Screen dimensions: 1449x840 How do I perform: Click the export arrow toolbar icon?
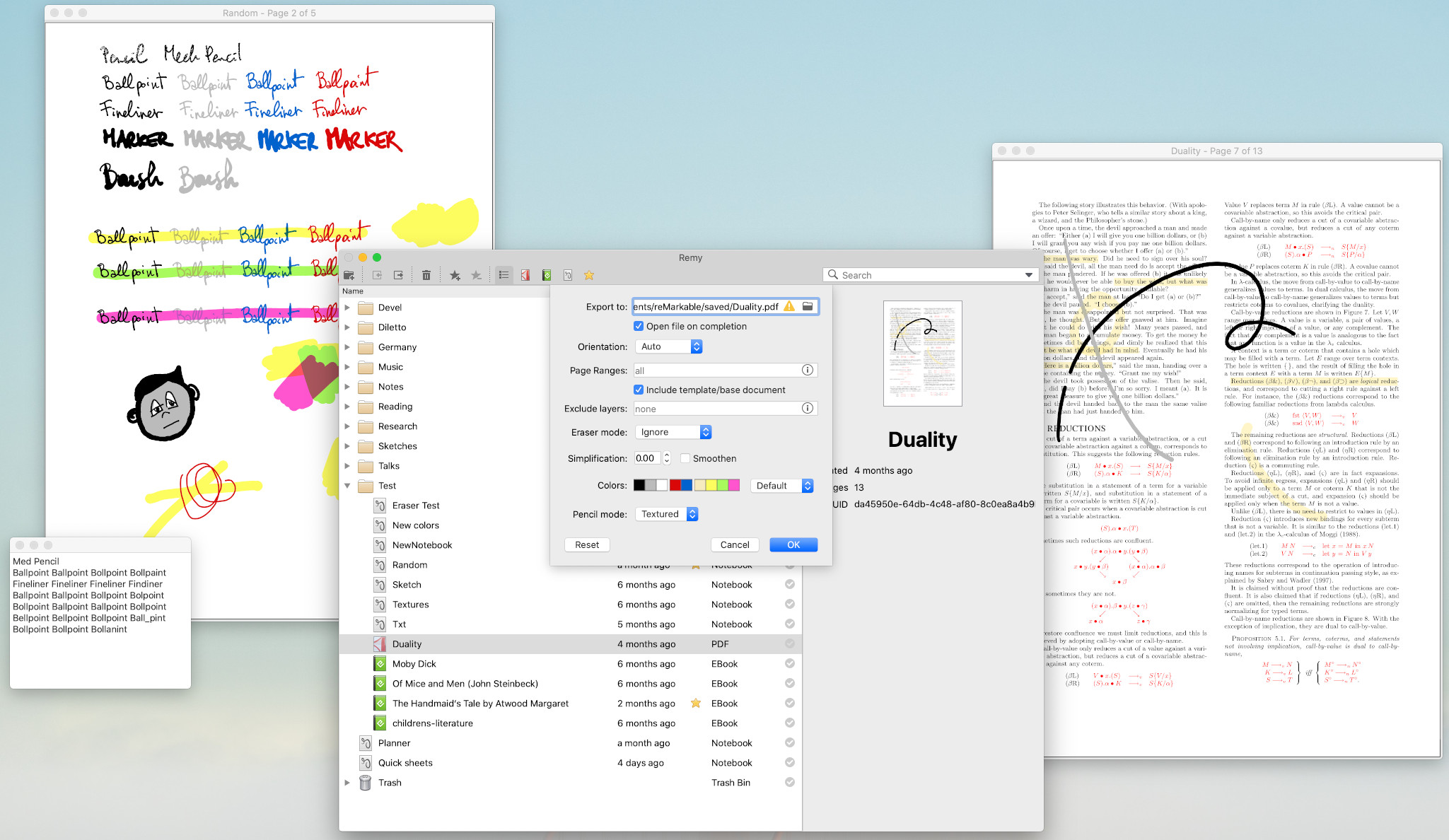(x=399, y=275)
